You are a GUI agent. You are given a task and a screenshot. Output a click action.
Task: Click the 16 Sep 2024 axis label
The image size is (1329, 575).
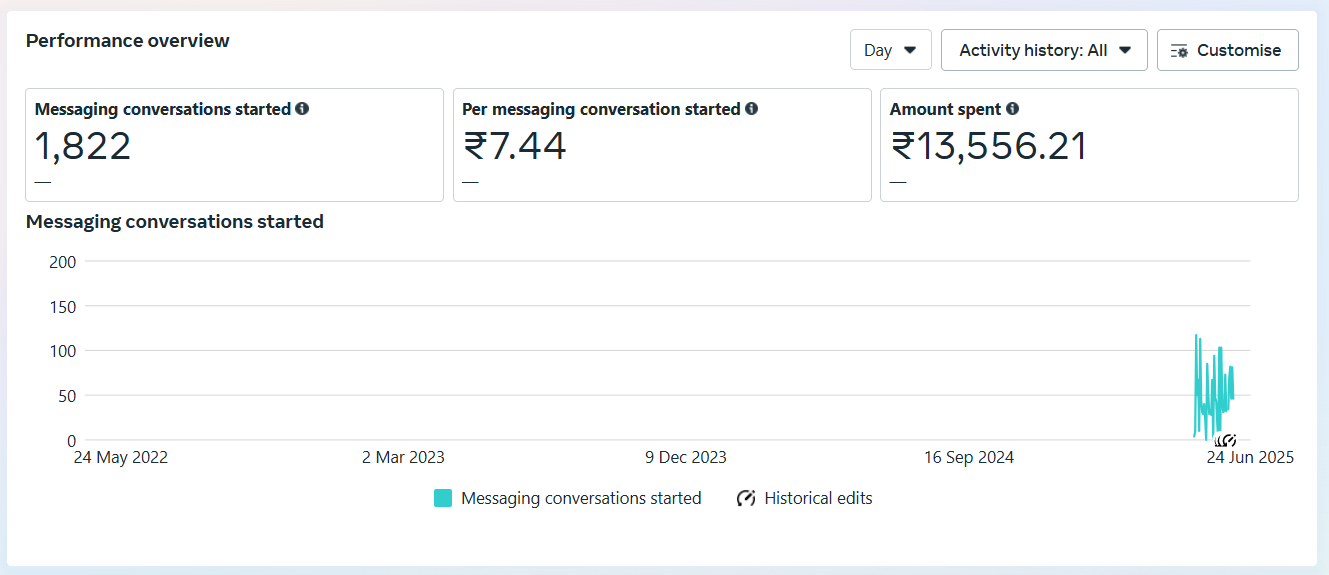(968, 457)
